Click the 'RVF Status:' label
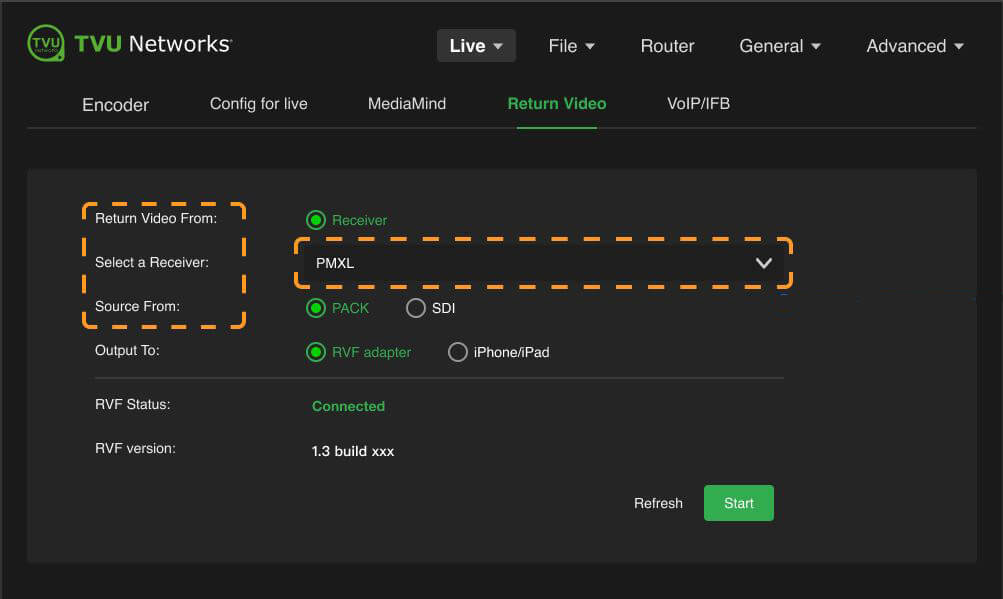Screen dimensions: 1003x599 point(132,404)
